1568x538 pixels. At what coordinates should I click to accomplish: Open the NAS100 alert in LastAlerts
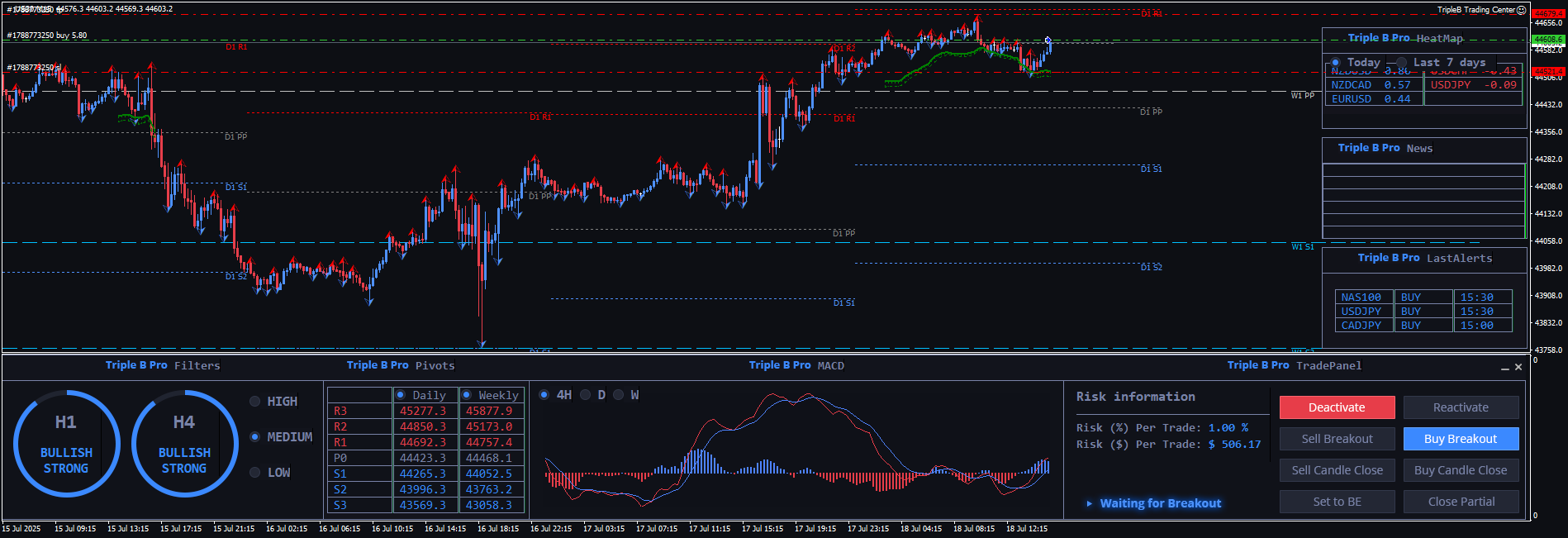click(x=1361, y=298)
